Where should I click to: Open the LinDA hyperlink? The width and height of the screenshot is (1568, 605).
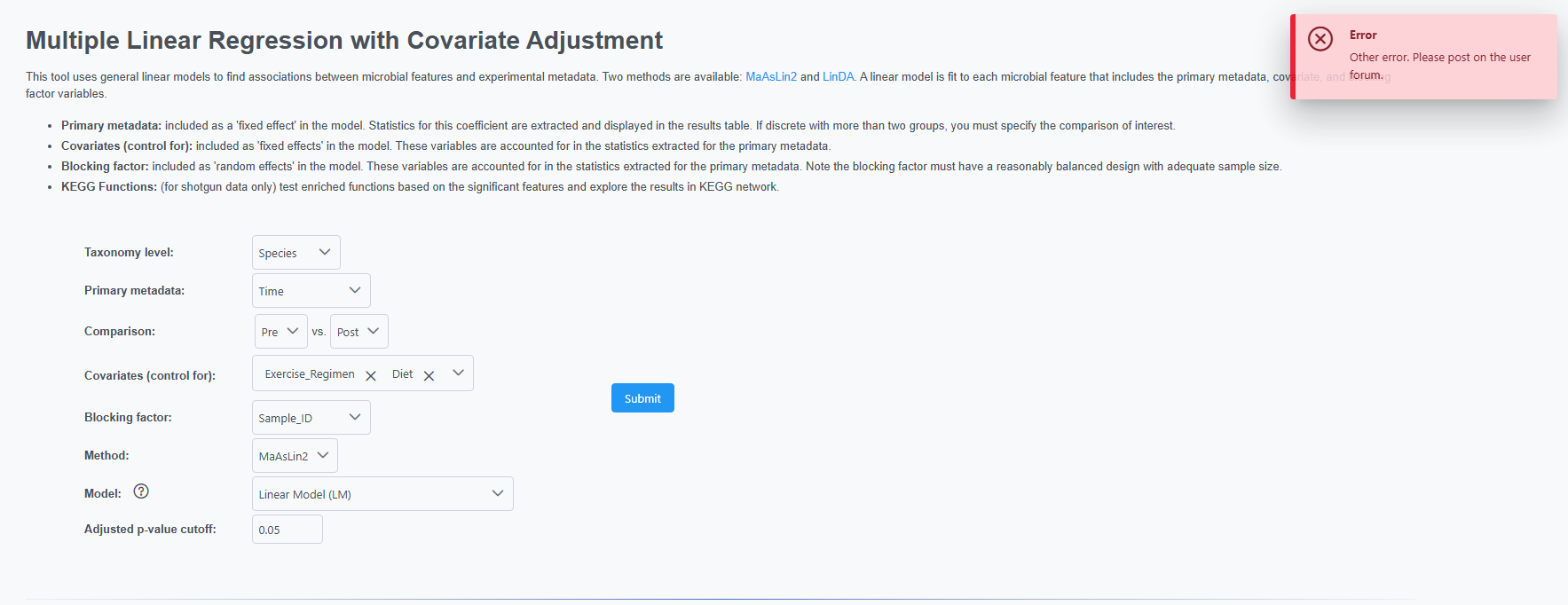tap(838, 77)
